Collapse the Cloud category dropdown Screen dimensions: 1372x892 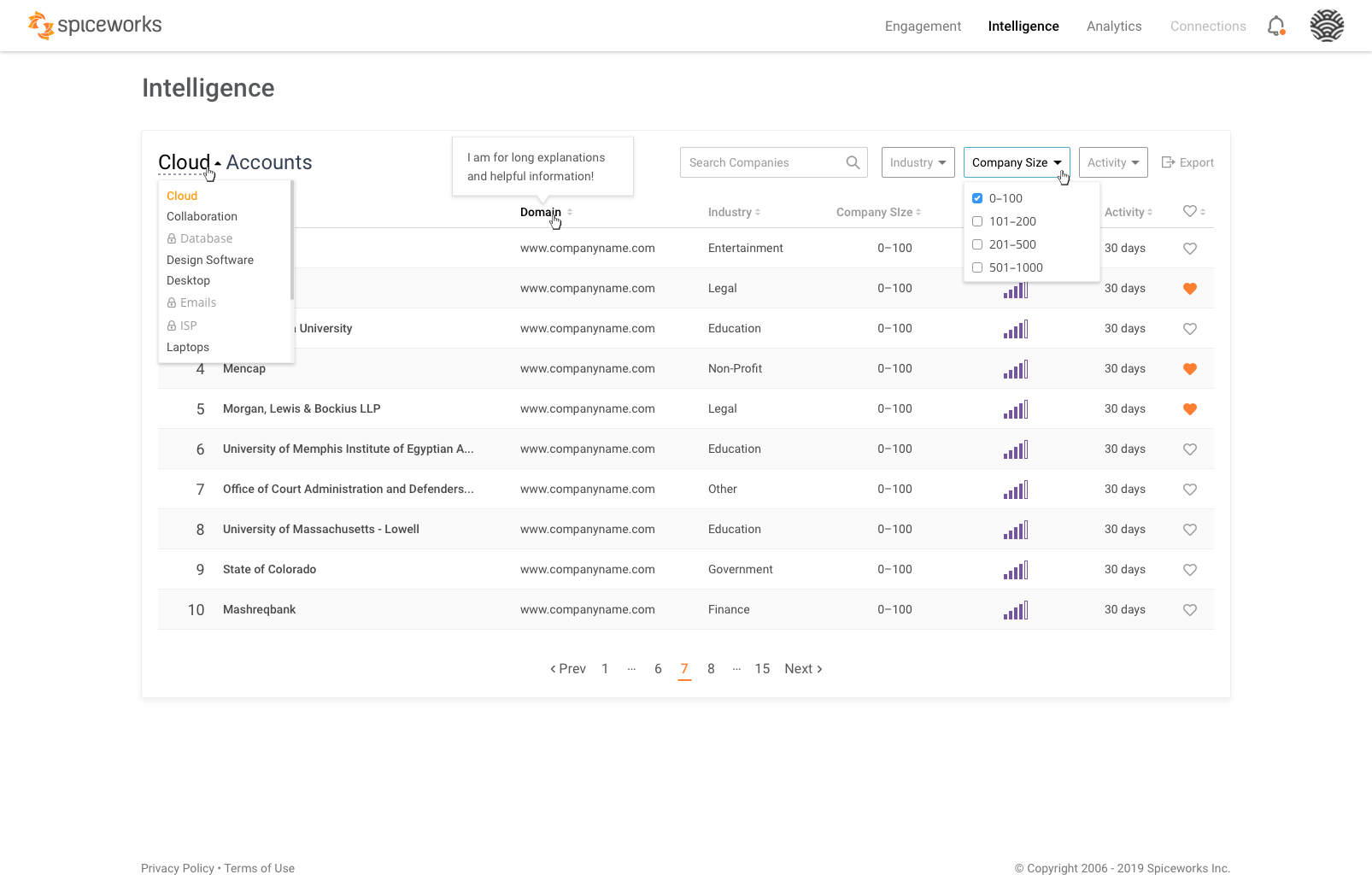pyautogui.click(x=190, y=162)
